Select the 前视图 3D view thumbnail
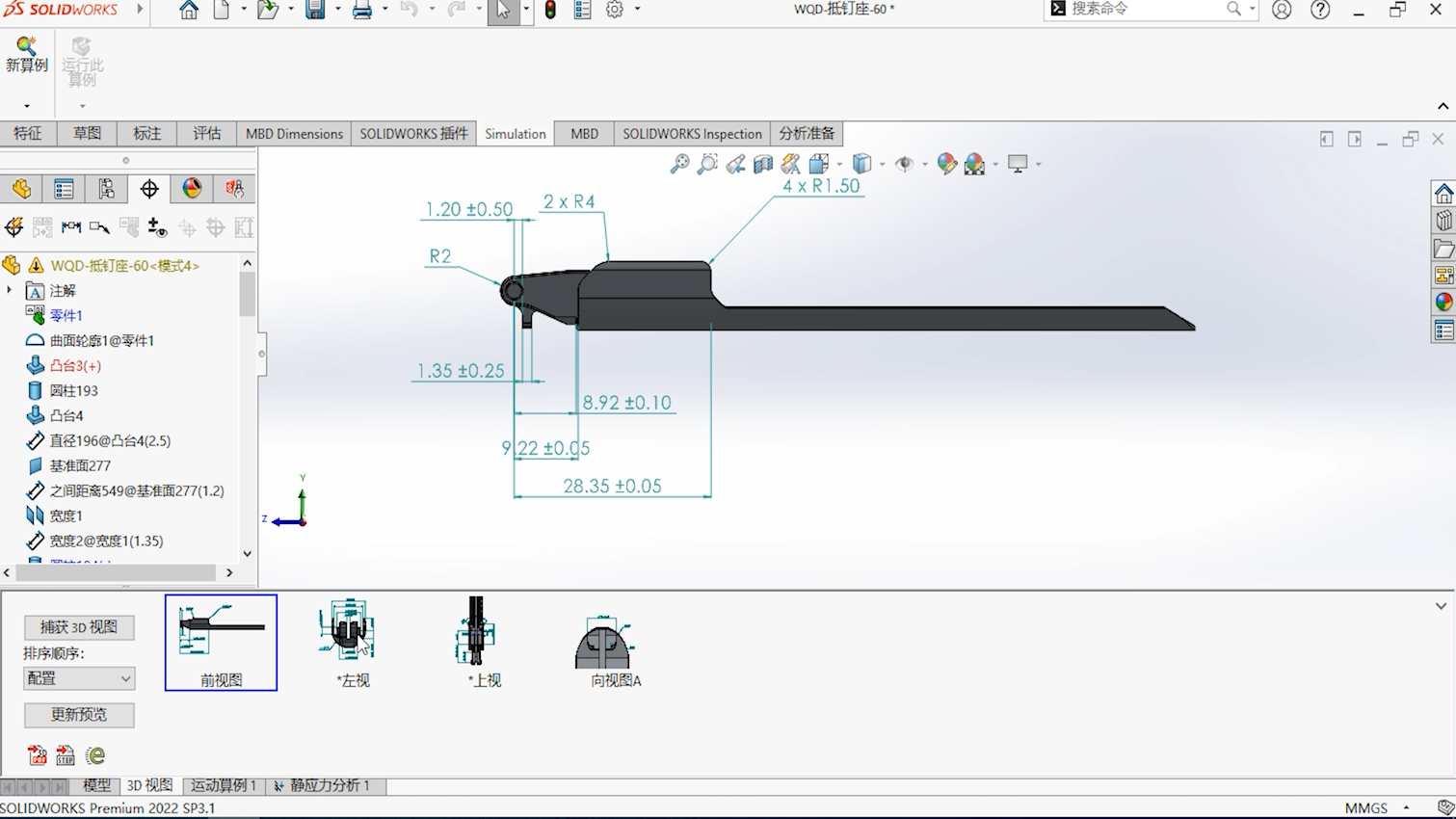This screenshot has width=1456, height=819. point(221,642)
